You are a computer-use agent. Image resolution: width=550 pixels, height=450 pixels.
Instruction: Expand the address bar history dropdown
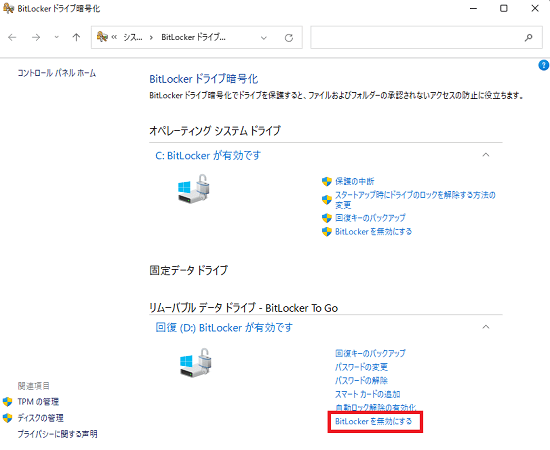click(264, 38)
